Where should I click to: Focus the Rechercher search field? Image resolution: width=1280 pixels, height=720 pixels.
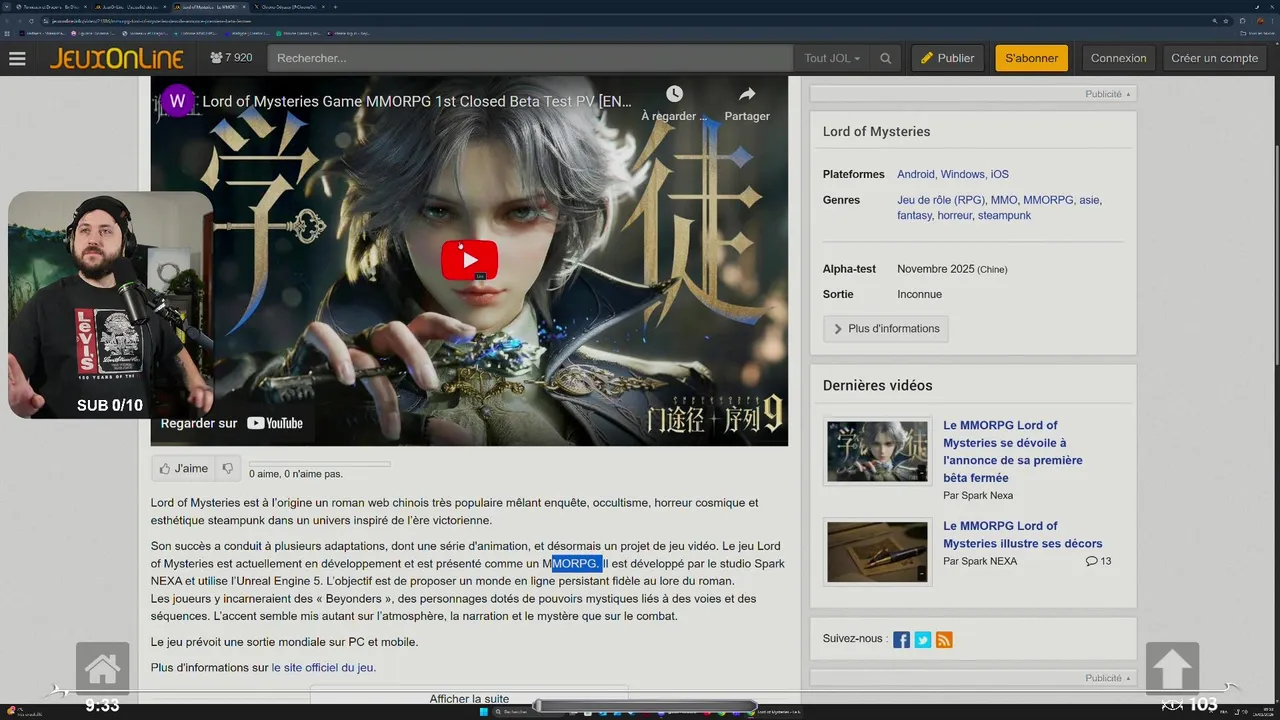point(532,58)
